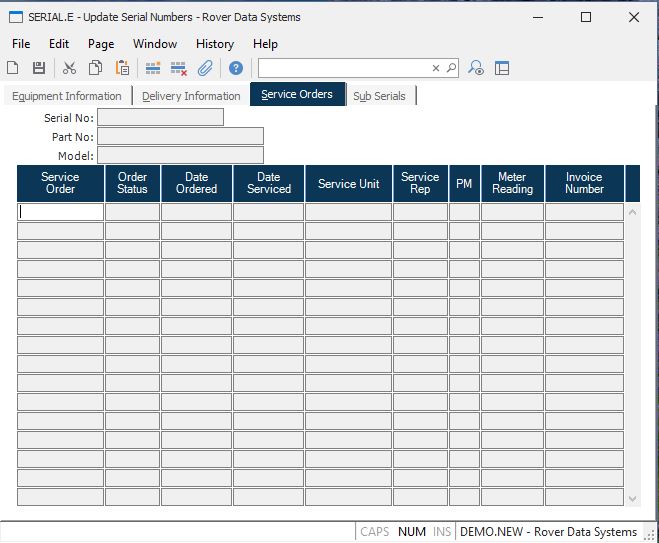Viewport: 659px width, 543px height.
Task: Click the Save disk icon
Action: tap(39, 68)
